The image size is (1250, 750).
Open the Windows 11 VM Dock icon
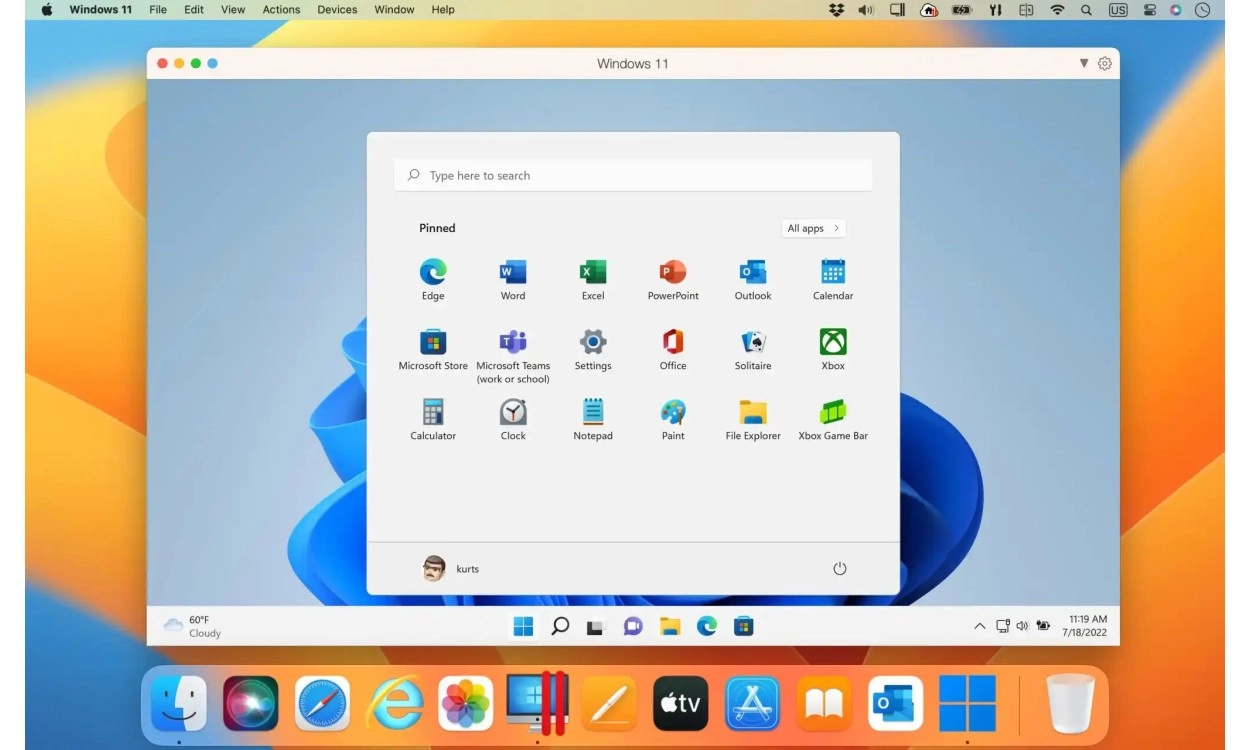click(x=968, y=703)
